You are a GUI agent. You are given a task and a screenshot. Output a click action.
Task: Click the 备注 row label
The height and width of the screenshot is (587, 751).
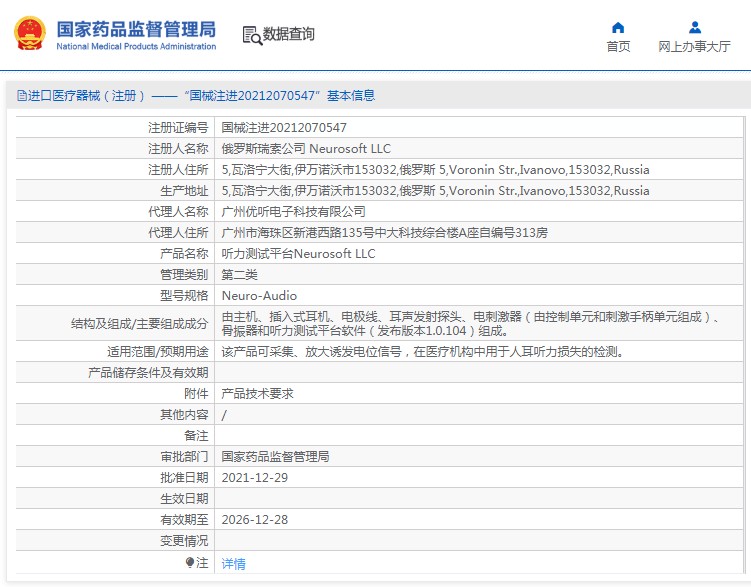pos(196,436)
